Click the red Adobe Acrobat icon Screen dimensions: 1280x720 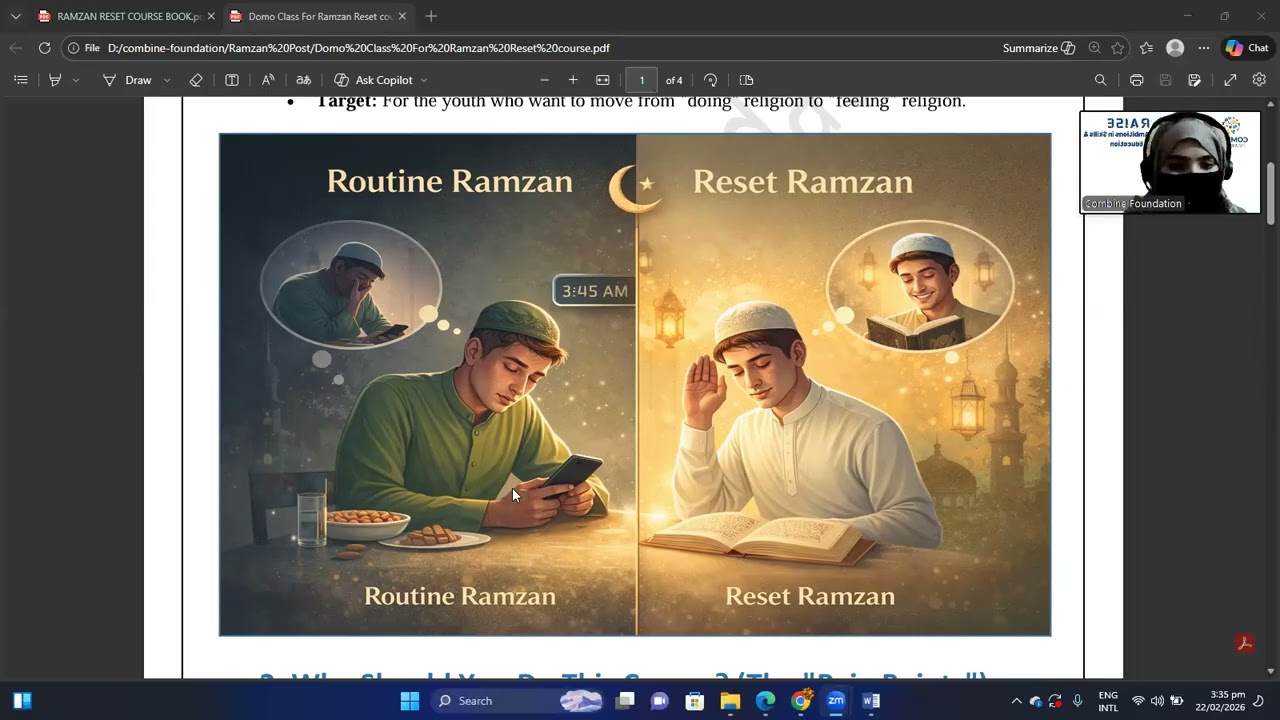(x=1245, y=643)
